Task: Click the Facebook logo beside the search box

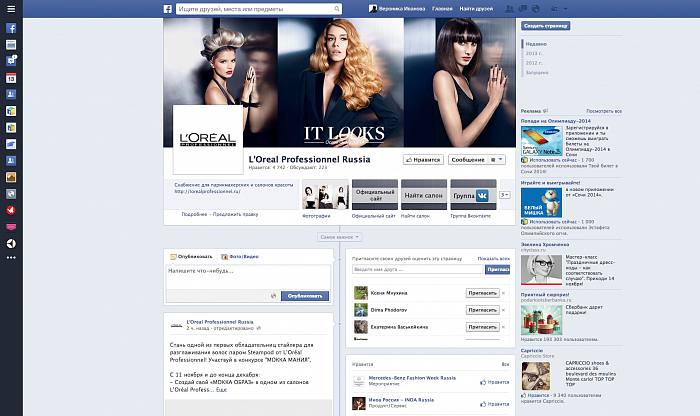Action: click(168, 9)
